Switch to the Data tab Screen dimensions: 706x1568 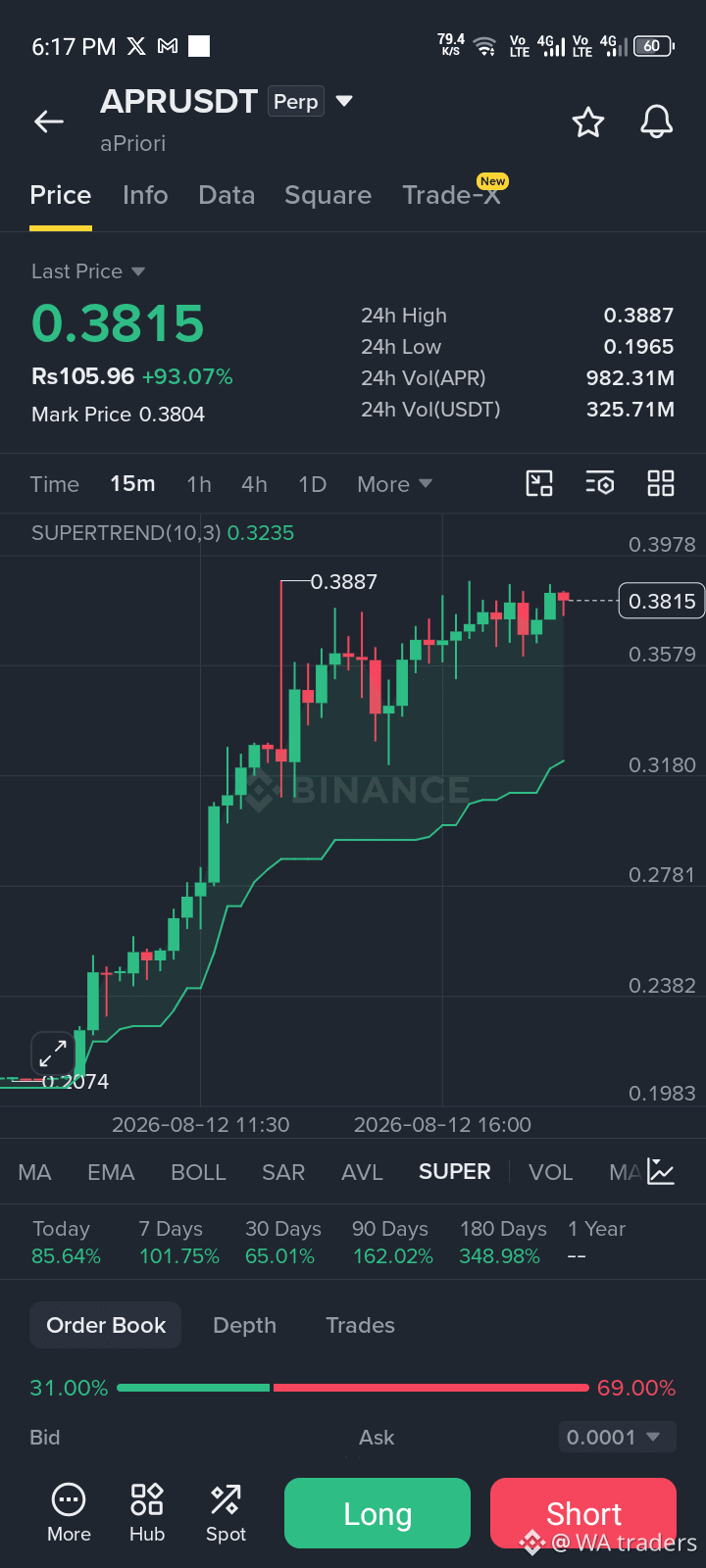click(x=227, y=195)
